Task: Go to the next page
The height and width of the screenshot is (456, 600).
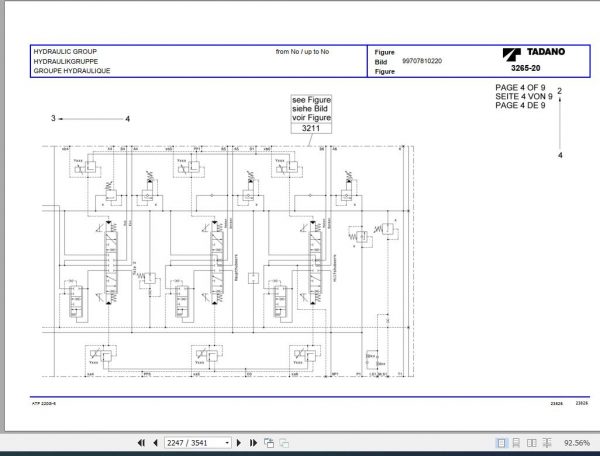Action: click(x=239, y=443)
